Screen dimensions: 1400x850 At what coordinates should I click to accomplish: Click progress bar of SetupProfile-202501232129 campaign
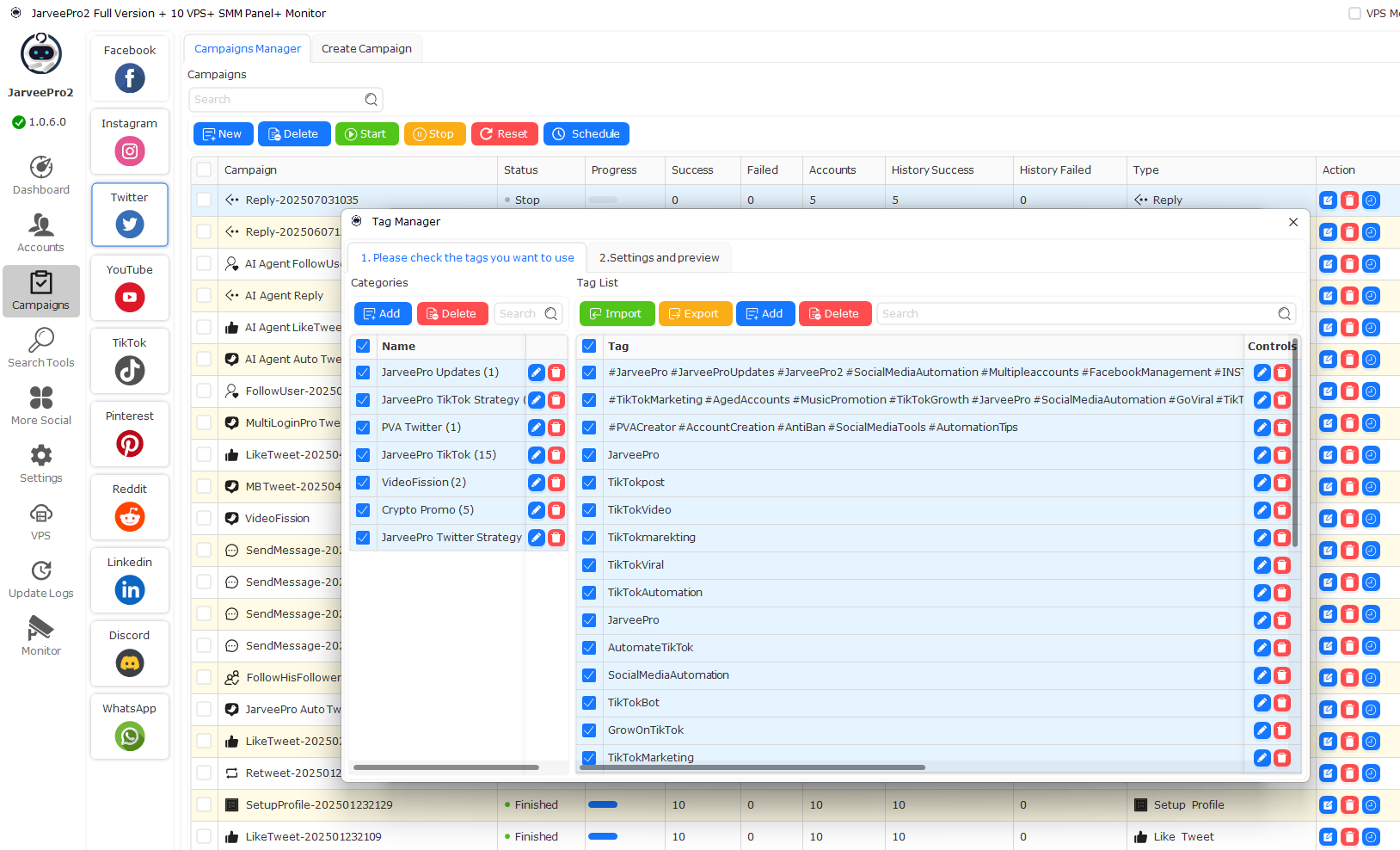pos(603,805)
